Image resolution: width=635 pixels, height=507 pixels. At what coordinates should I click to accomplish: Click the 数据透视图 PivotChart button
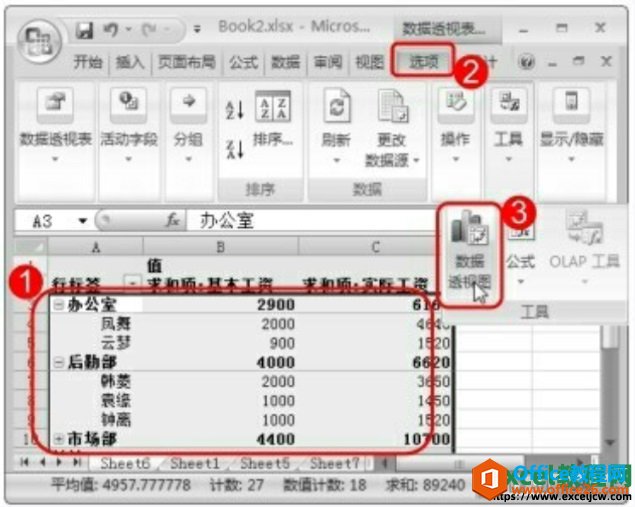469,254
